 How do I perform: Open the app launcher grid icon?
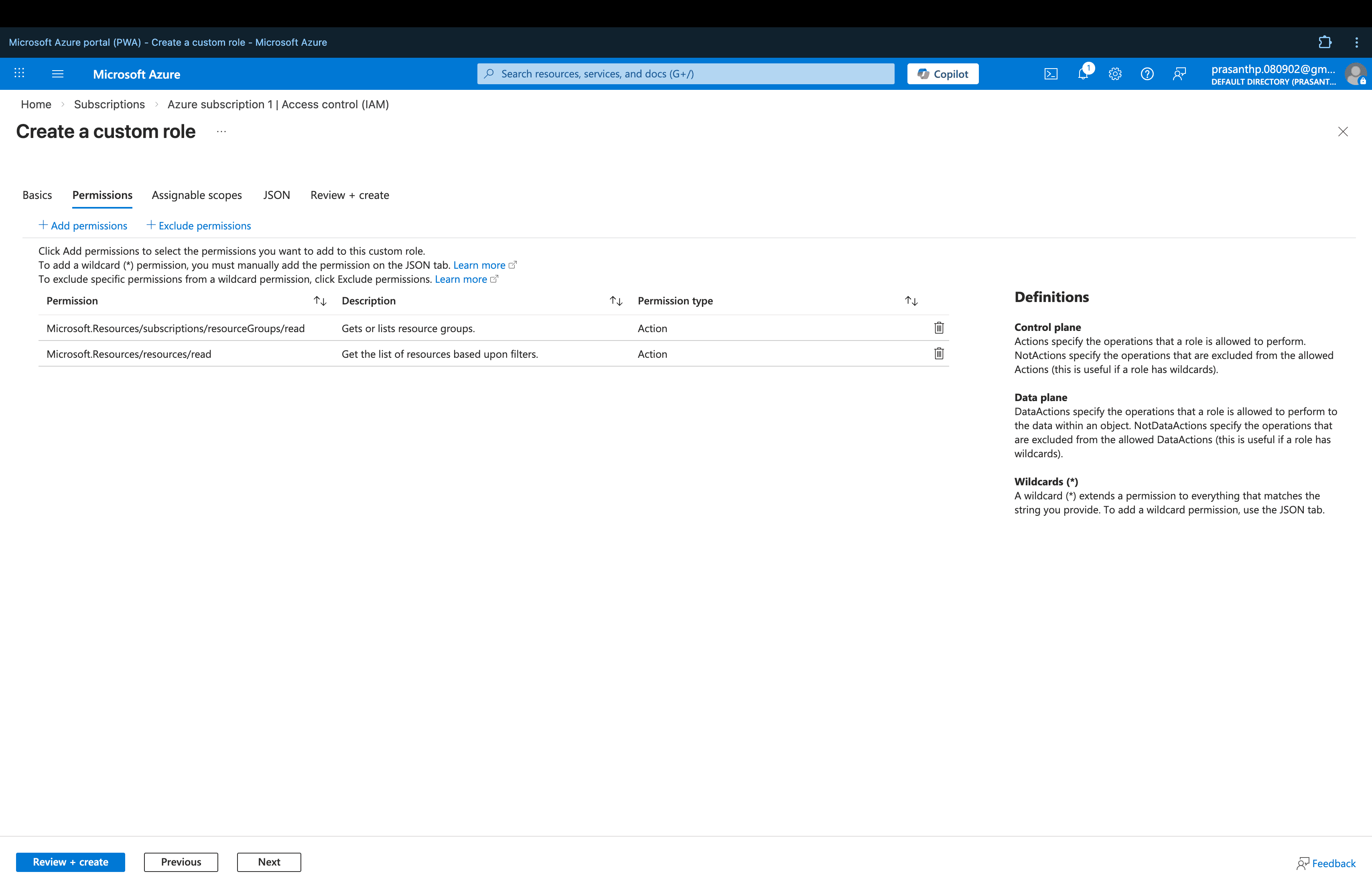click(x=19, y=73)
